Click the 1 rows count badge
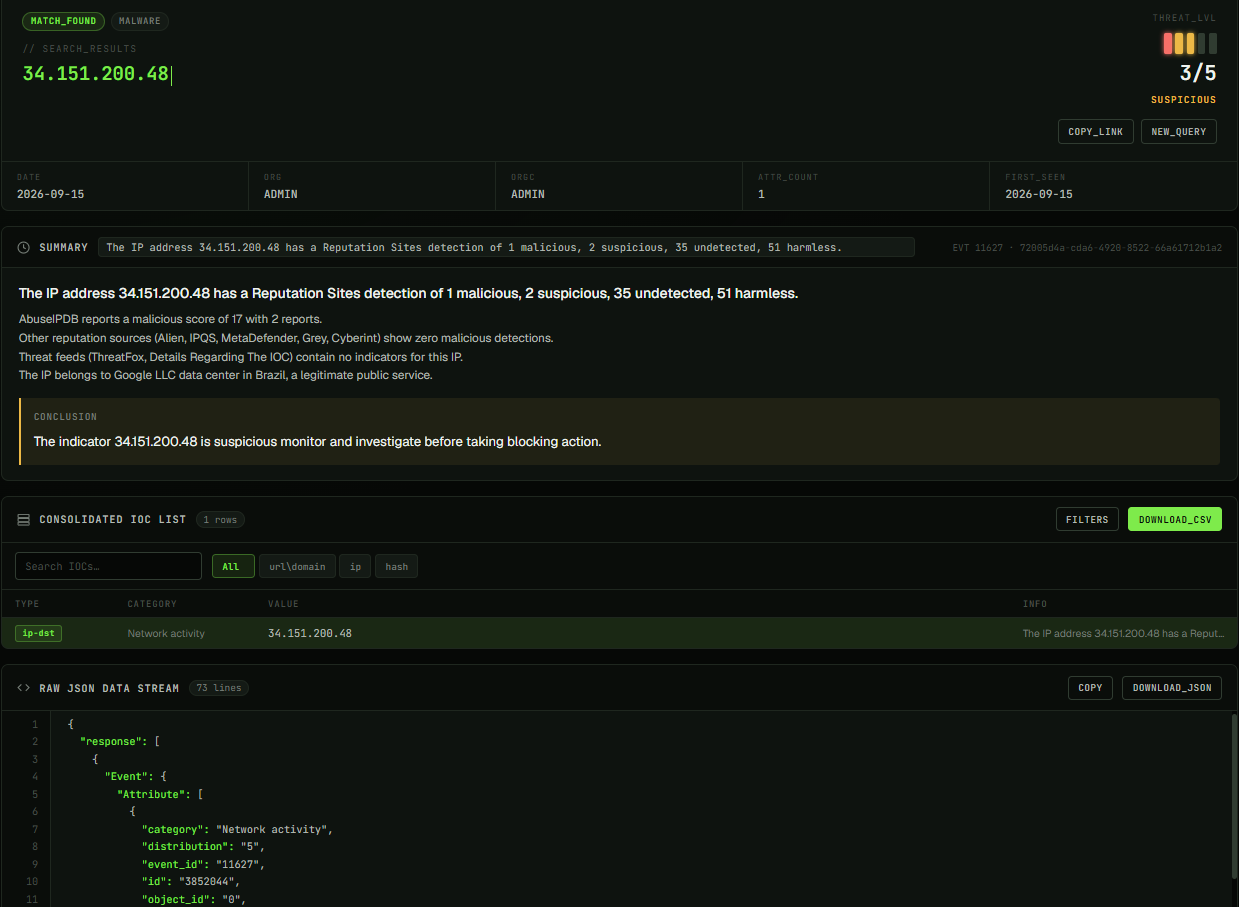Screen dimensions: 1239x907 coord(220,519)
